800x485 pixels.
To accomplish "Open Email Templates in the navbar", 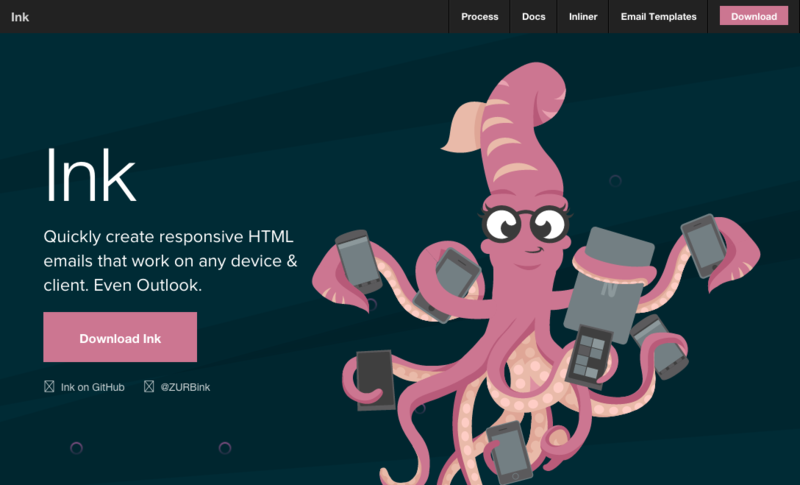I will (x=658, y=17).
